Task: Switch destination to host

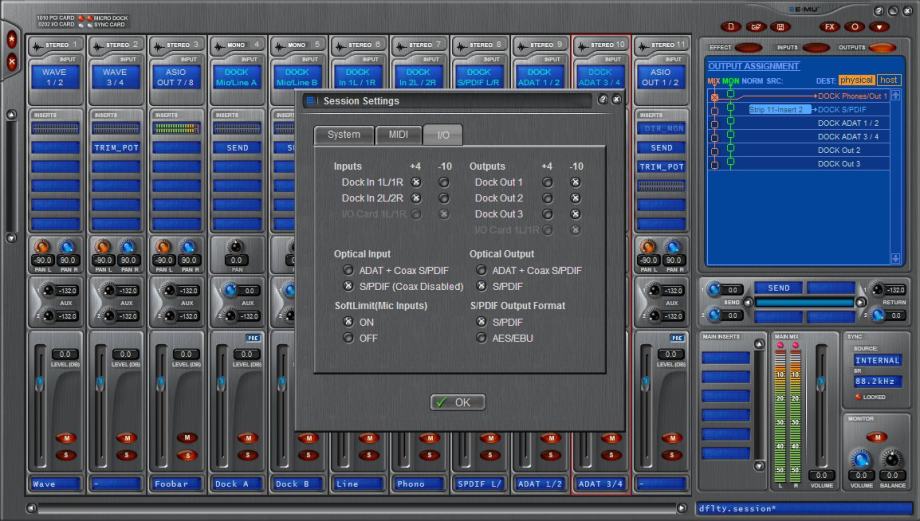Action: 888,80
